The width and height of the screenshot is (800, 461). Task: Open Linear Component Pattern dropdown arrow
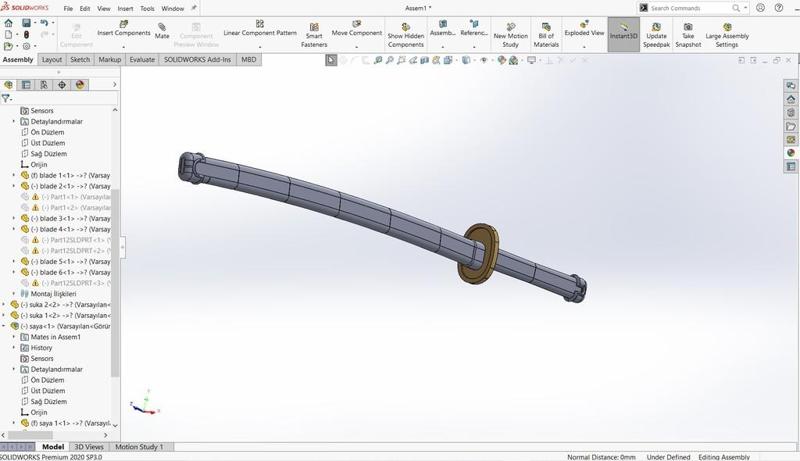[x=260, y=47]
